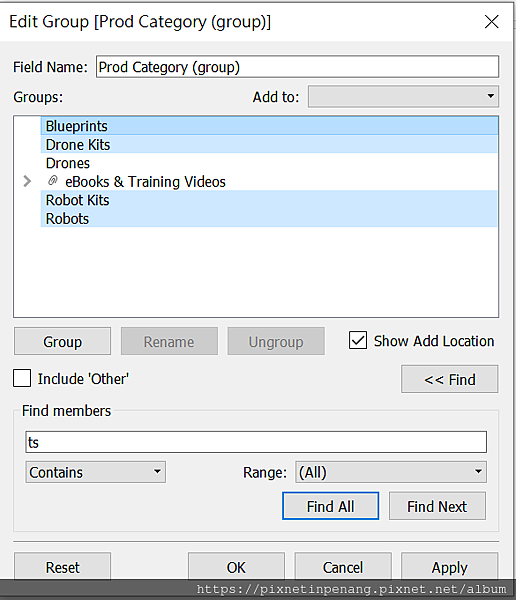Select Robot Kits in the groups list
Viewport: 516px width, 600px height.
269,200
